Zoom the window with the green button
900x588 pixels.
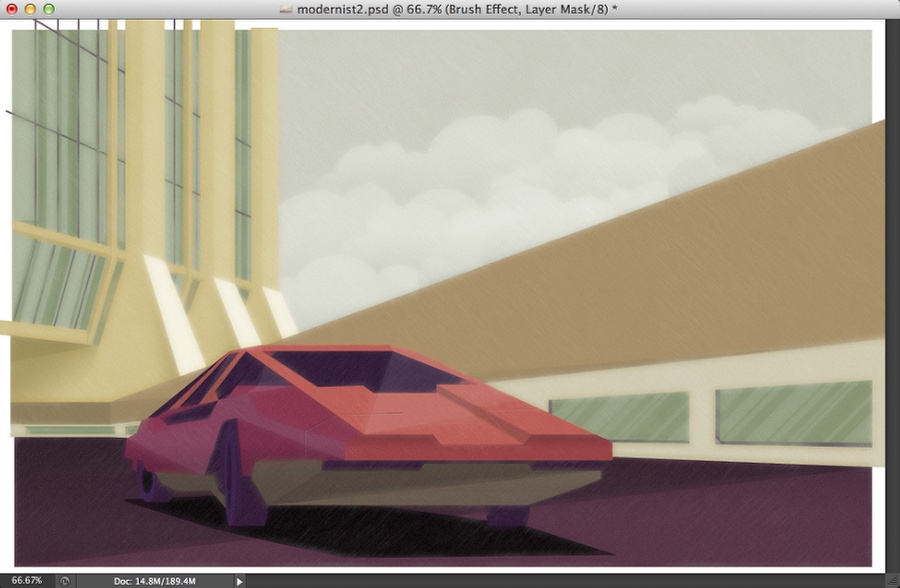(x=49, y=9)
